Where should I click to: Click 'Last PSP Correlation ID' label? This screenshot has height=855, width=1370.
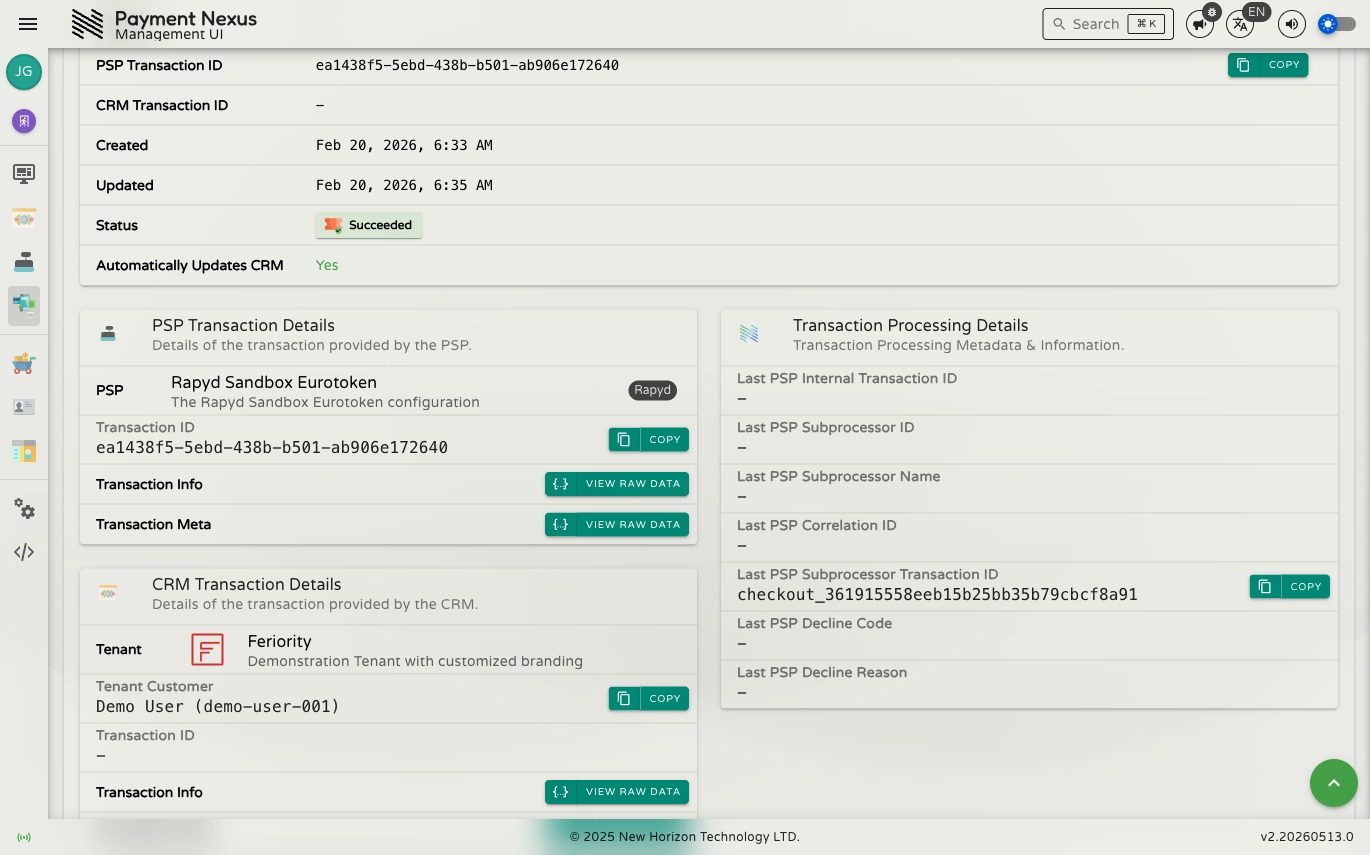coord(817,525)
